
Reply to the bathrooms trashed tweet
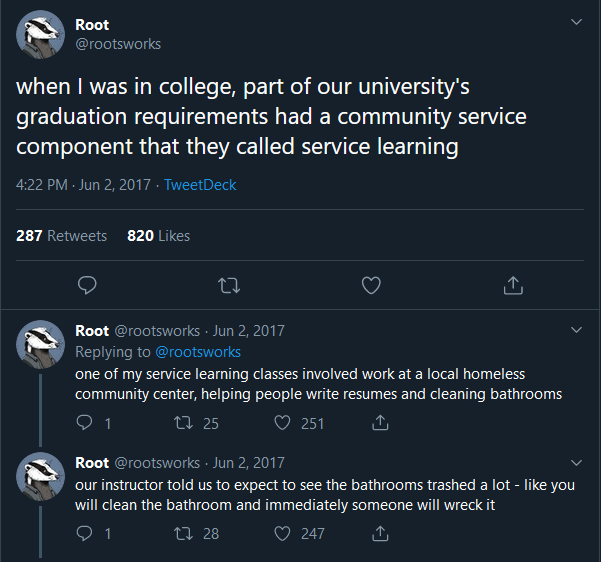point(85,534)
